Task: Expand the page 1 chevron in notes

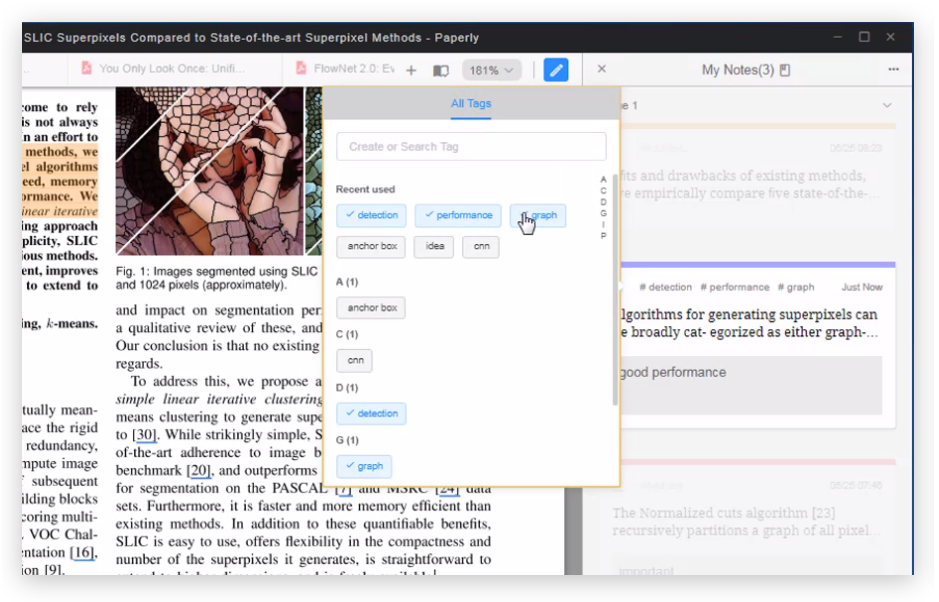Action: [x=887, y=105]
